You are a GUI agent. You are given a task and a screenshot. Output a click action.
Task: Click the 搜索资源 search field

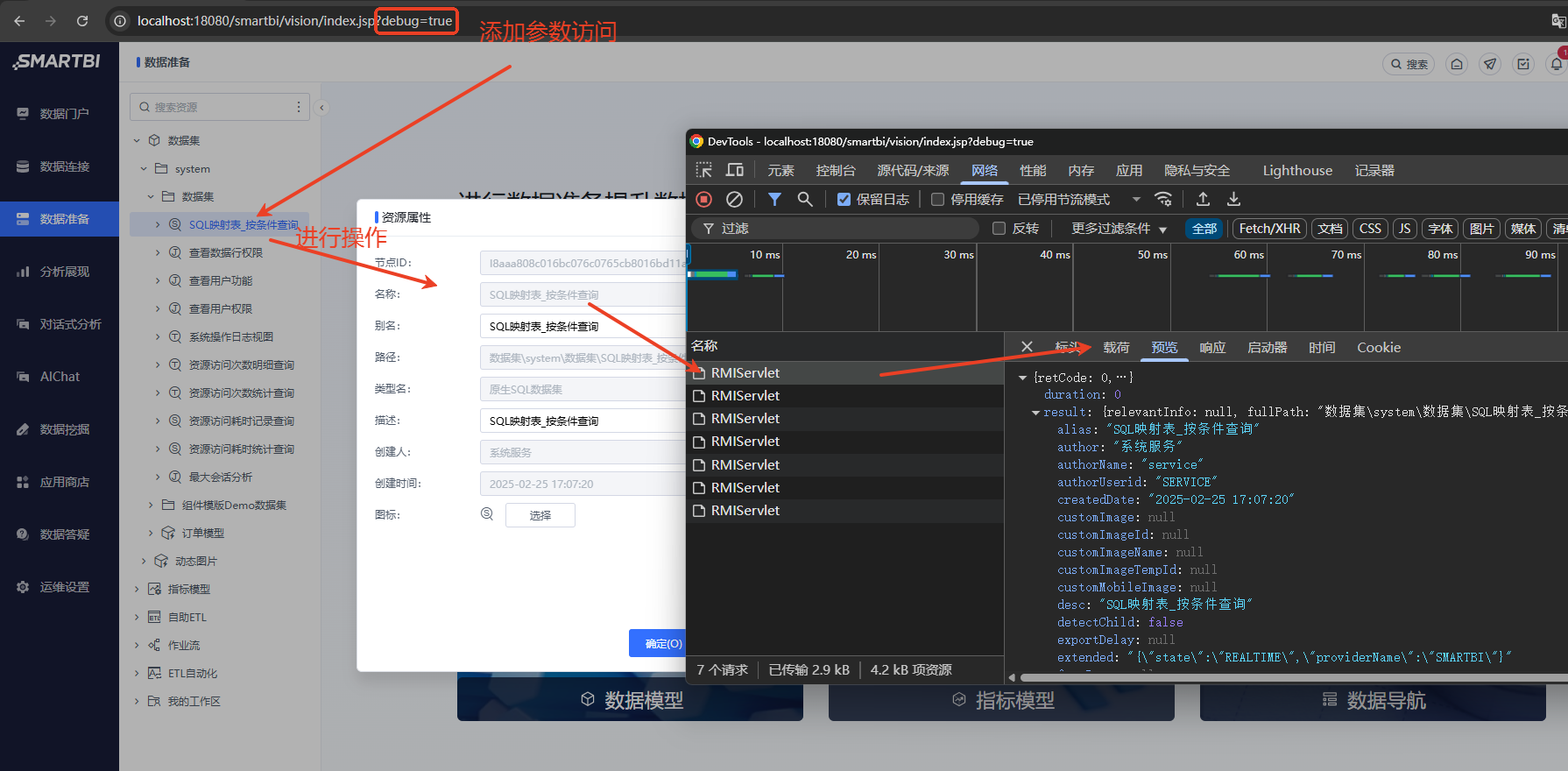pyautogui.click(x=219, y=107)
